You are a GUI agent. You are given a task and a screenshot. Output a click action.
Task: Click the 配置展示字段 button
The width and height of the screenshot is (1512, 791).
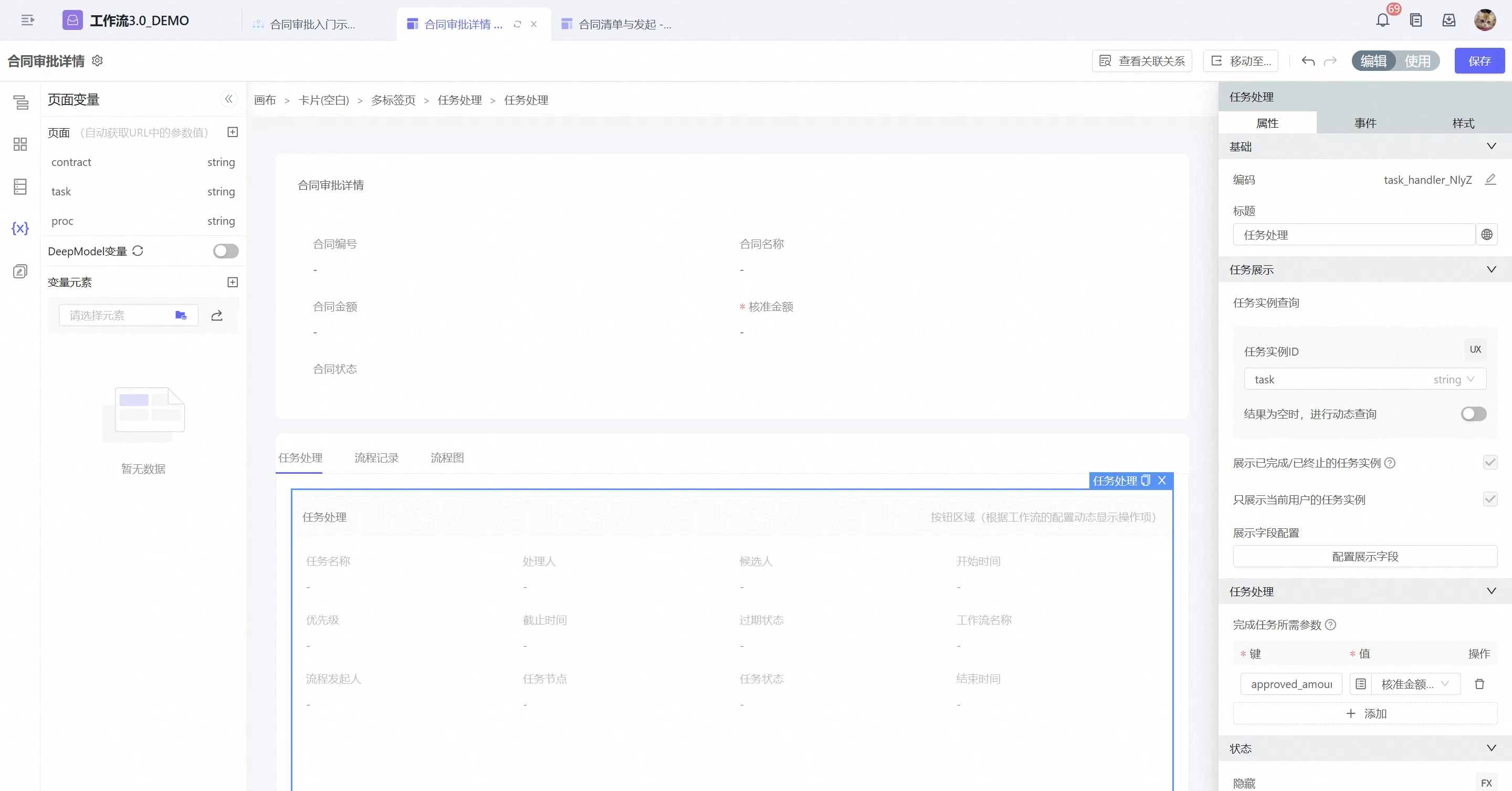[1364, 556]
